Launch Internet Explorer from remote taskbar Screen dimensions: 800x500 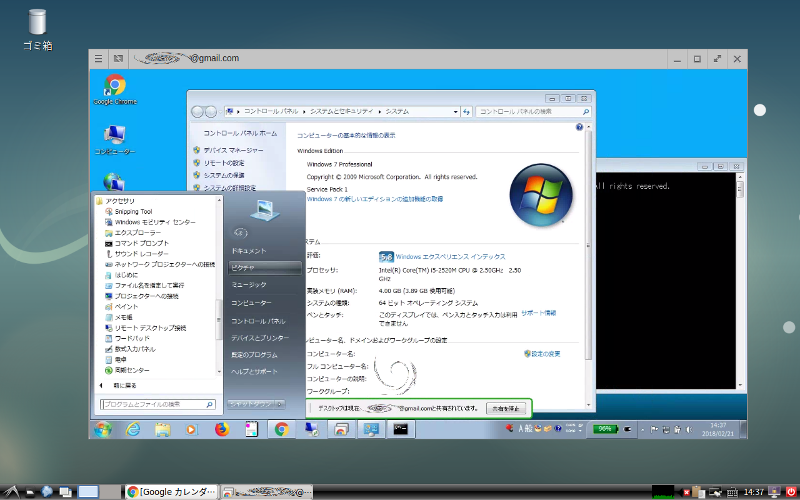pyautogui.click(x=133, y=430)
